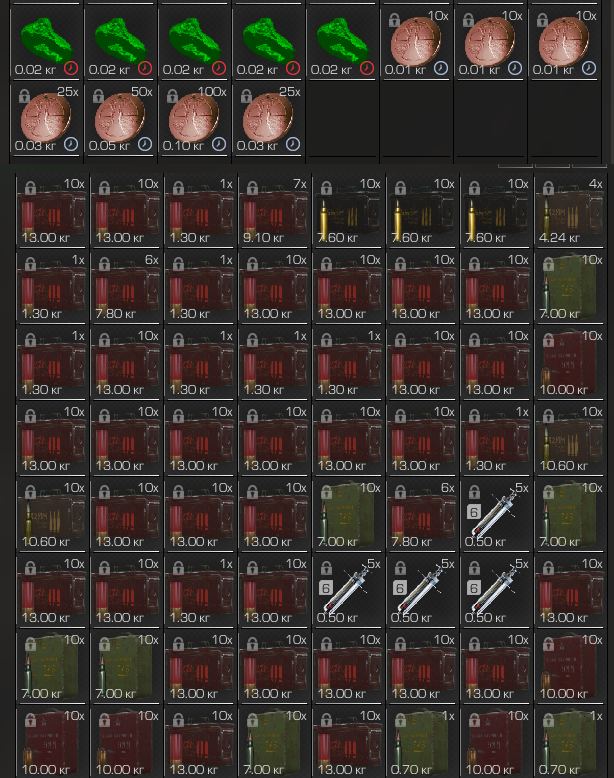The width and height of the screenshot is (614, 778).
Task: Select the last 25x coin stack
Action: click(269, 119)
